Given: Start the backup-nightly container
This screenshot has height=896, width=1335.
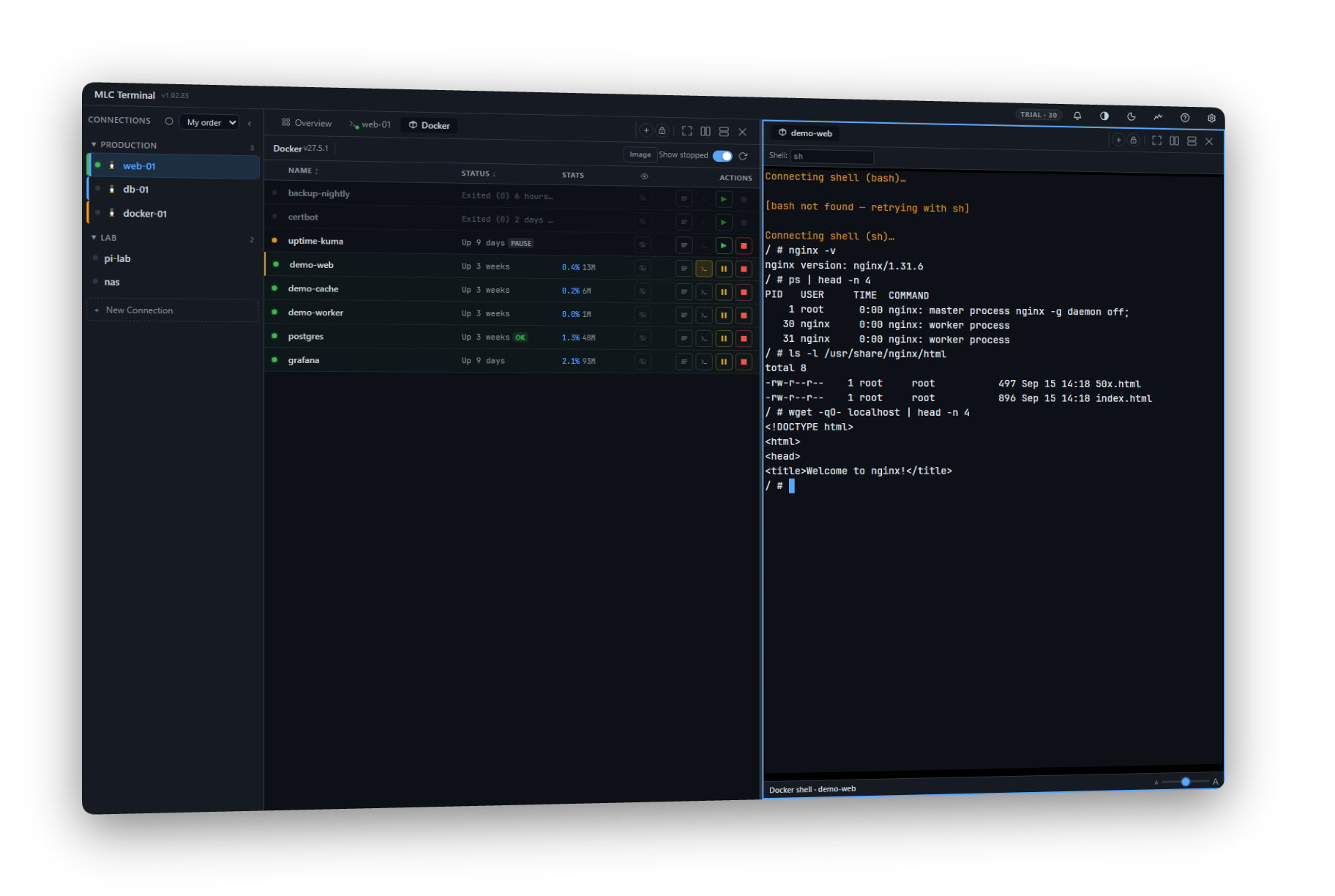Looking at the screenshot, I should (x=724, y=199).
